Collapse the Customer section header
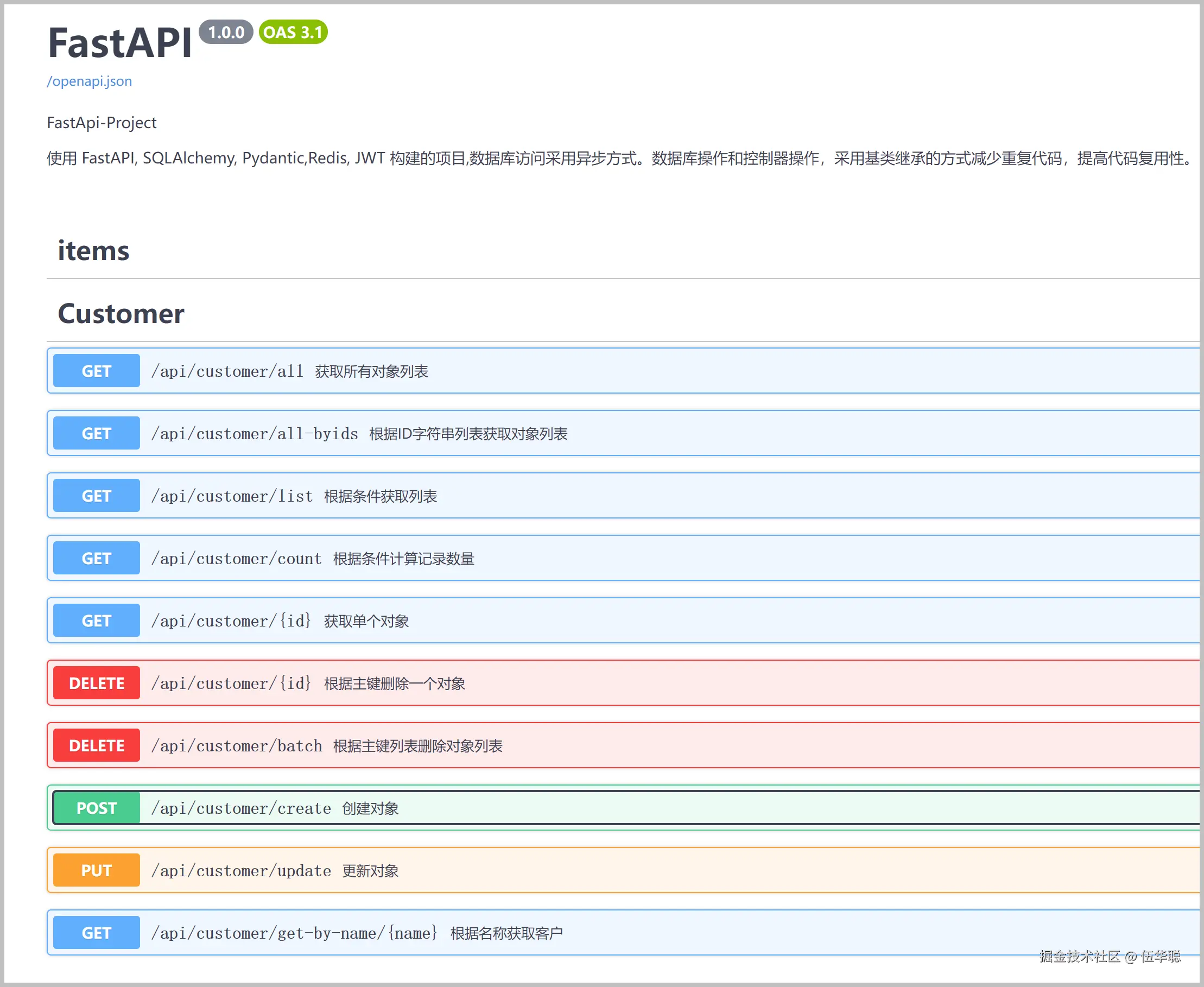Screen dimensions: 1204x987 tap(121, 313)
